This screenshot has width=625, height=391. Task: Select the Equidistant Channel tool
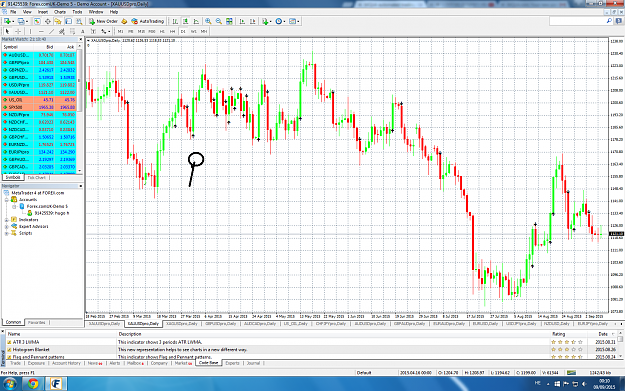click(x=62, y=31)
